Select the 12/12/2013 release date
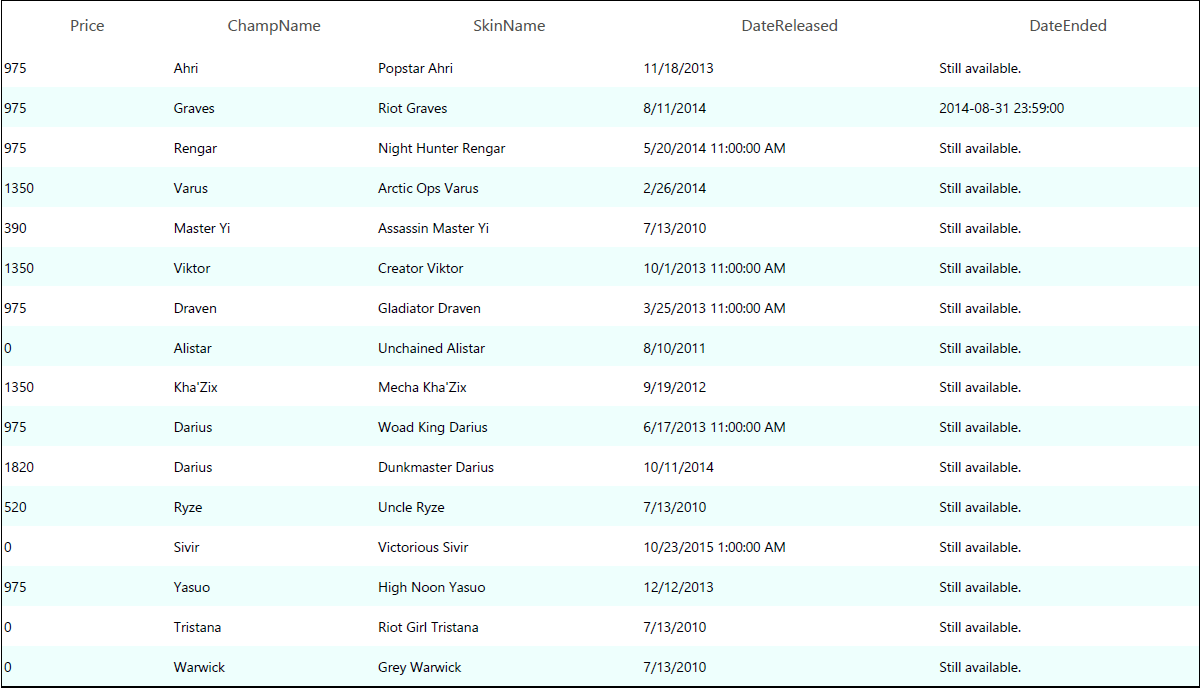Viewport: 1202px width, 690px height. coord(679,587)
